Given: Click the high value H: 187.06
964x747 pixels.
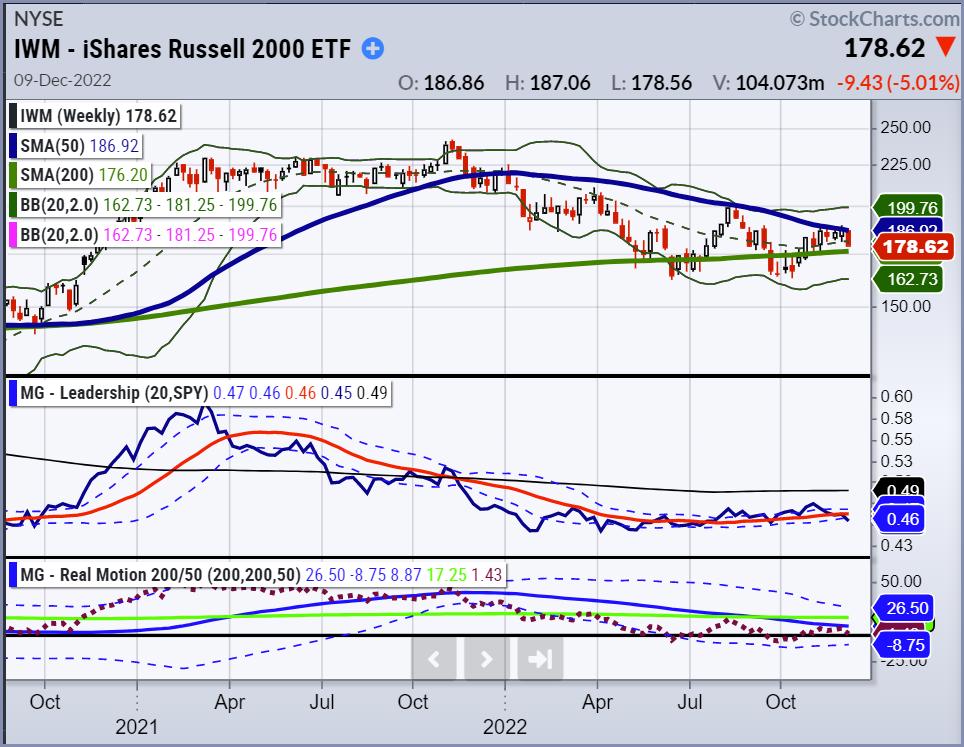Looking at the screenshot, I should coord(548,82).
